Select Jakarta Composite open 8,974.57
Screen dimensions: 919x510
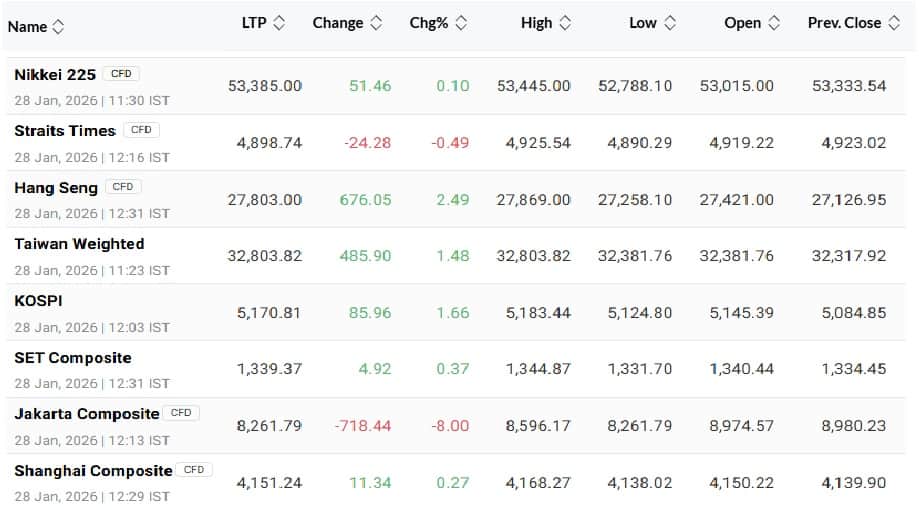click(x=741, y=426)
